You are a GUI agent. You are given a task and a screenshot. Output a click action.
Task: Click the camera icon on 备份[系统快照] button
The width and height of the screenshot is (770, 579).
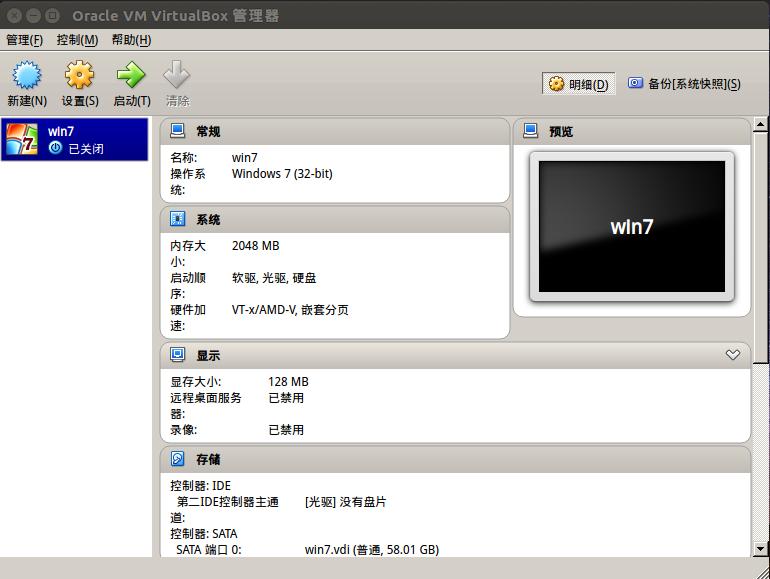pyautogui.click(x=635, y=83)
